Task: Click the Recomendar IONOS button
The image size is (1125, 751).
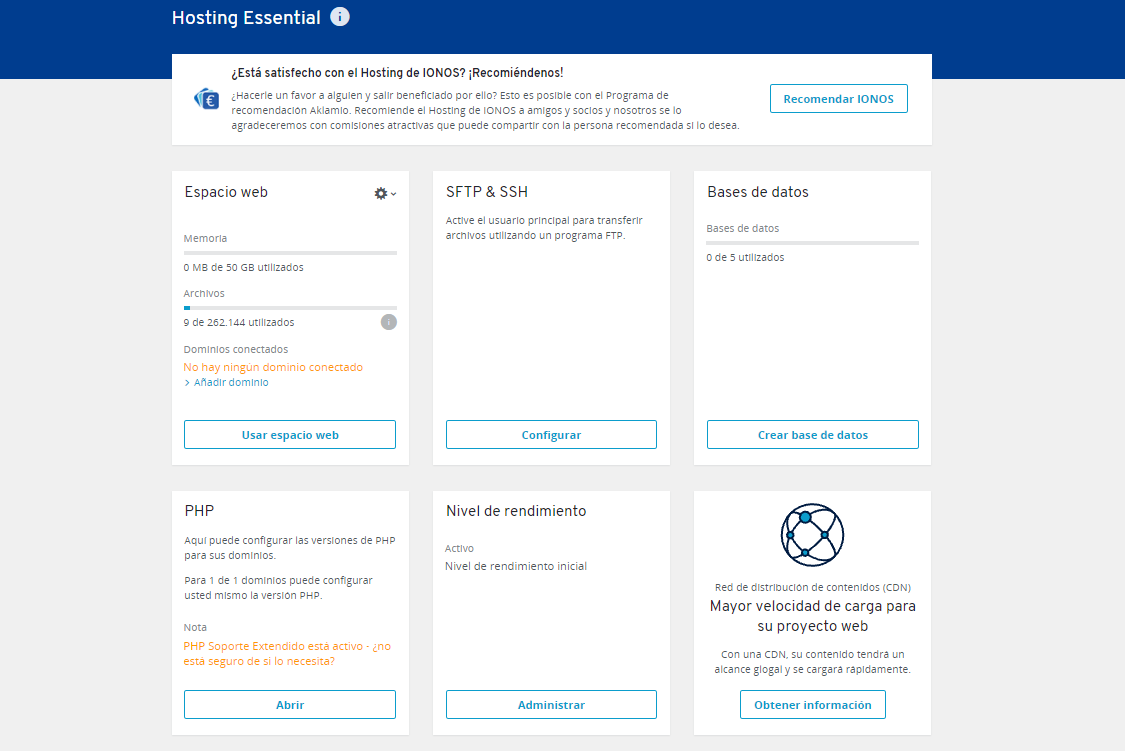Action: click(x=839, y=99)
